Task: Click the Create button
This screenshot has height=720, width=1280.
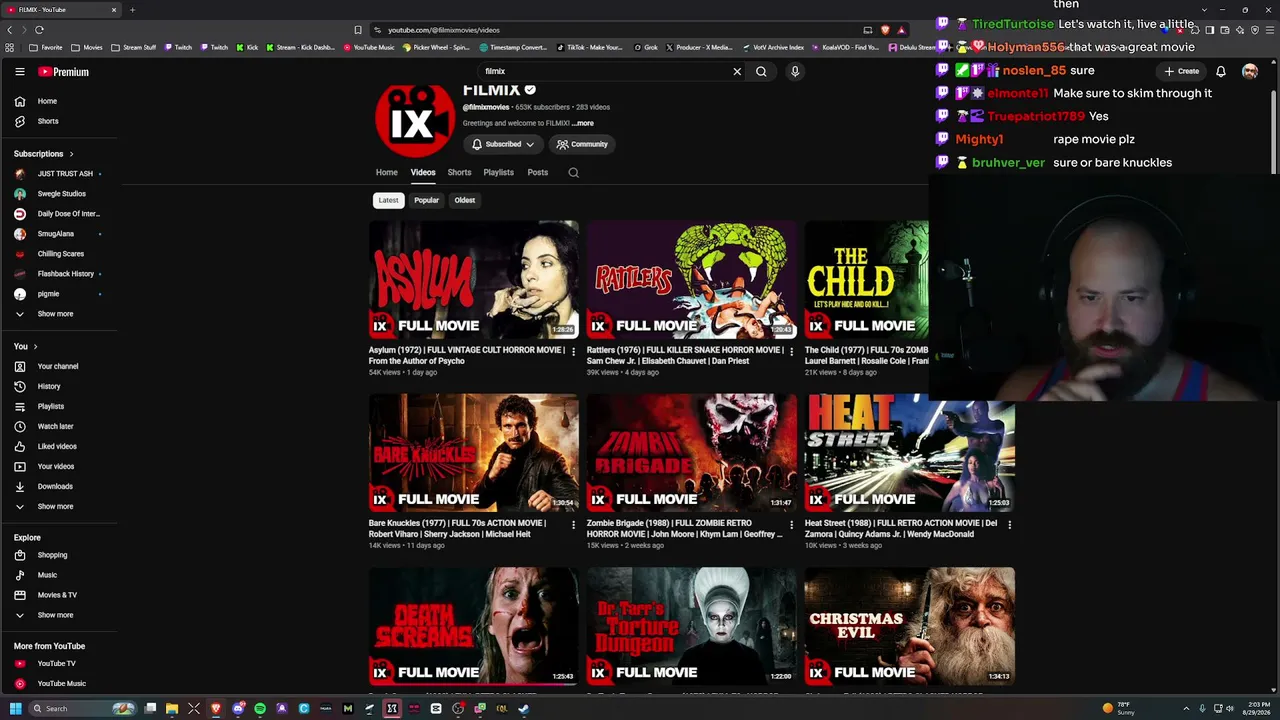Action: [1182, 72]
